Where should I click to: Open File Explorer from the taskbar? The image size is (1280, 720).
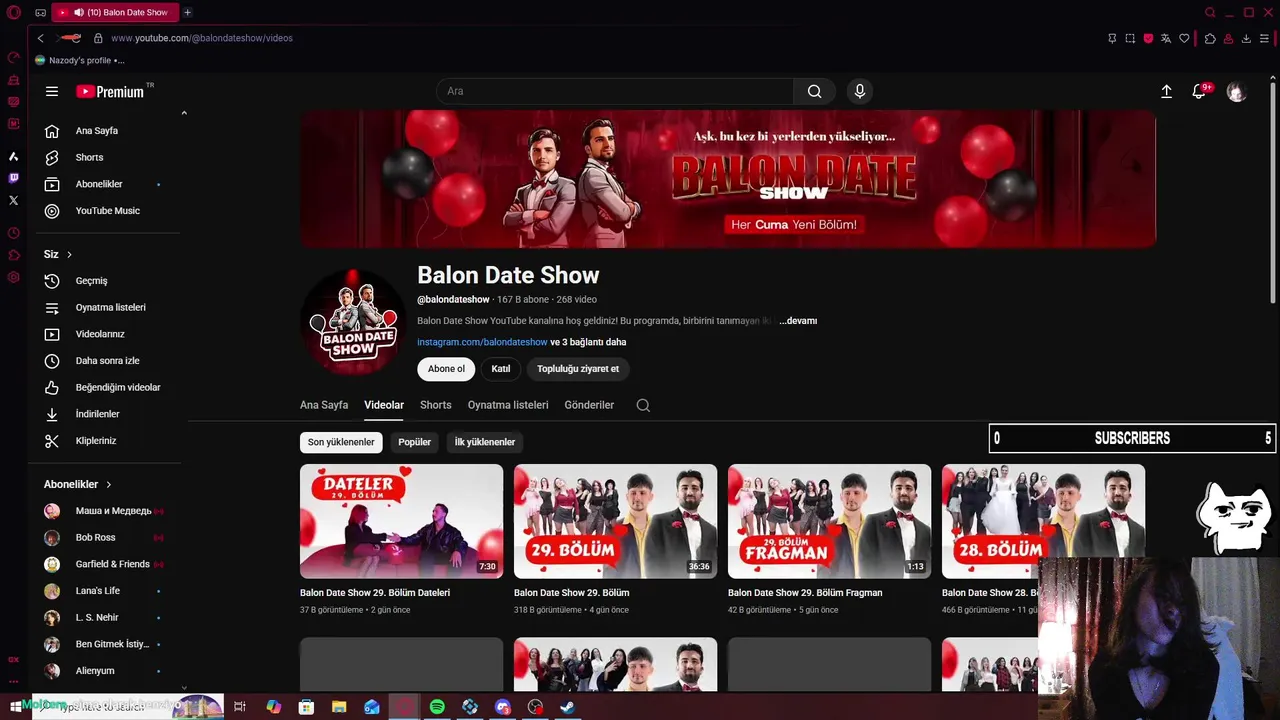339,707
